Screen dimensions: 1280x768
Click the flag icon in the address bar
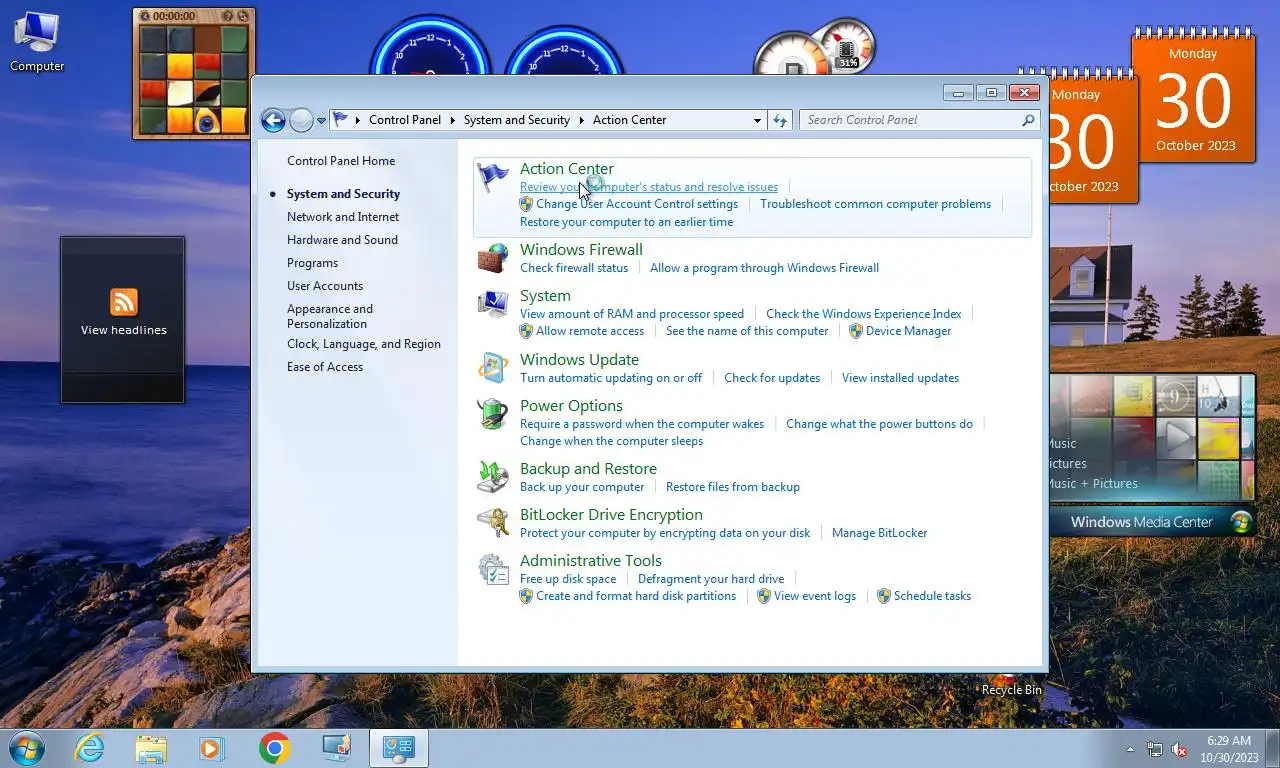point(341,120)
